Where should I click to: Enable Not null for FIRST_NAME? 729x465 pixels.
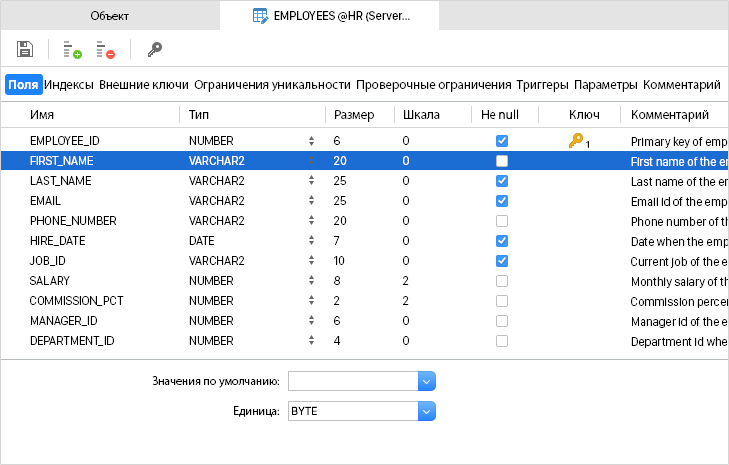tap(502, 161)
